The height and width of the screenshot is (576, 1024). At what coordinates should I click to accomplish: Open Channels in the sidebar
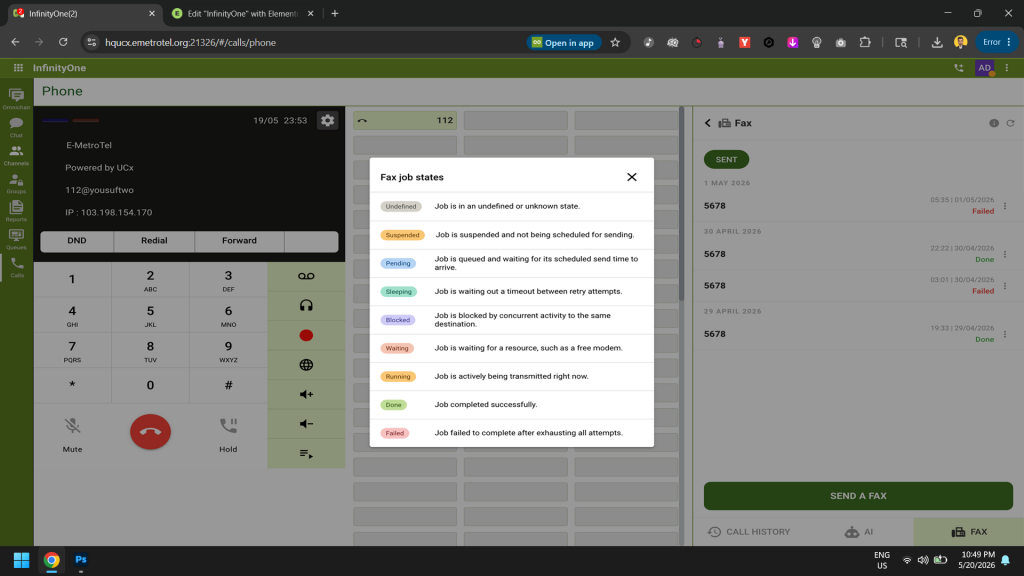pos(16,155)
